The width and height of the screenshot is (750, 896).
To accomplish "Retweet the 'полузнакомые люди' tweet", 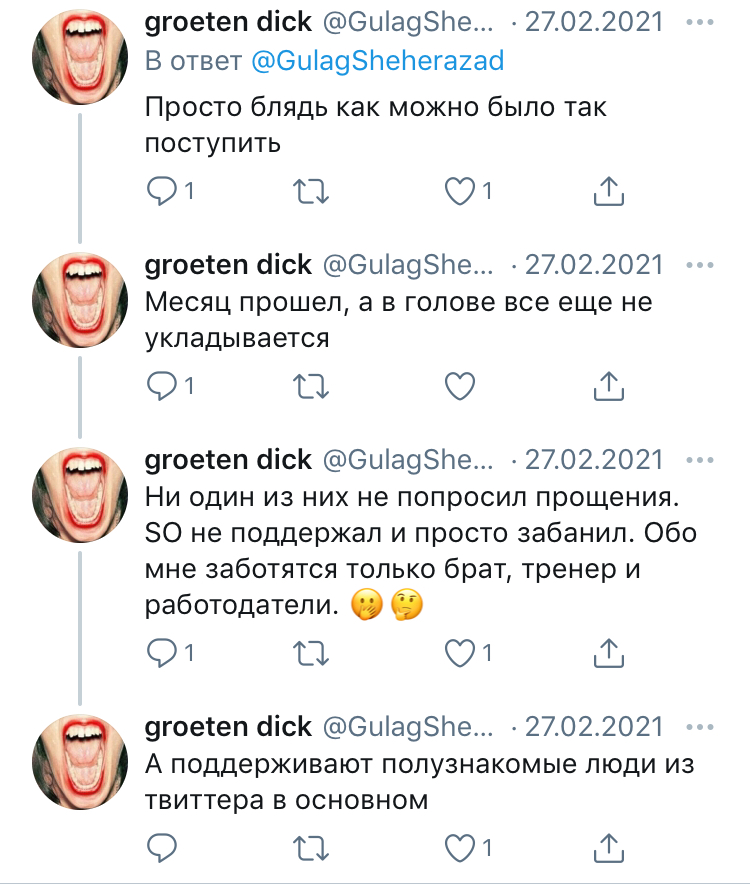I will [x=314, y=848].
